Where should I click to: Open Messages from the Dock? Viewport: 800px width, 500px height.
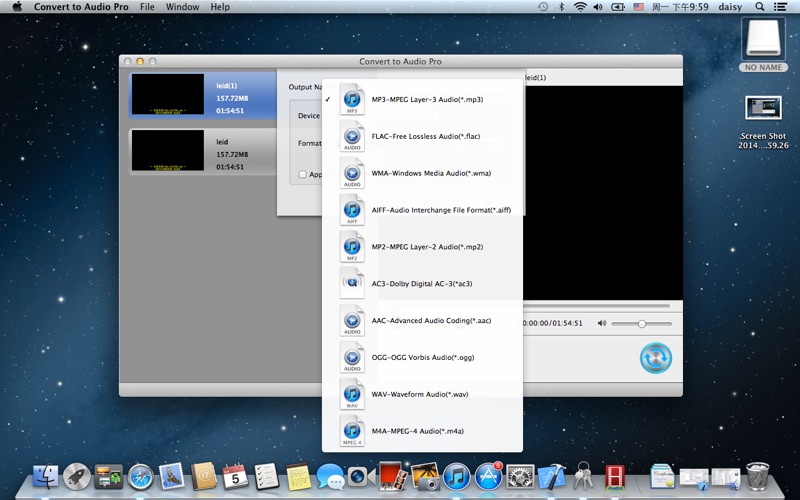[330, 477]
